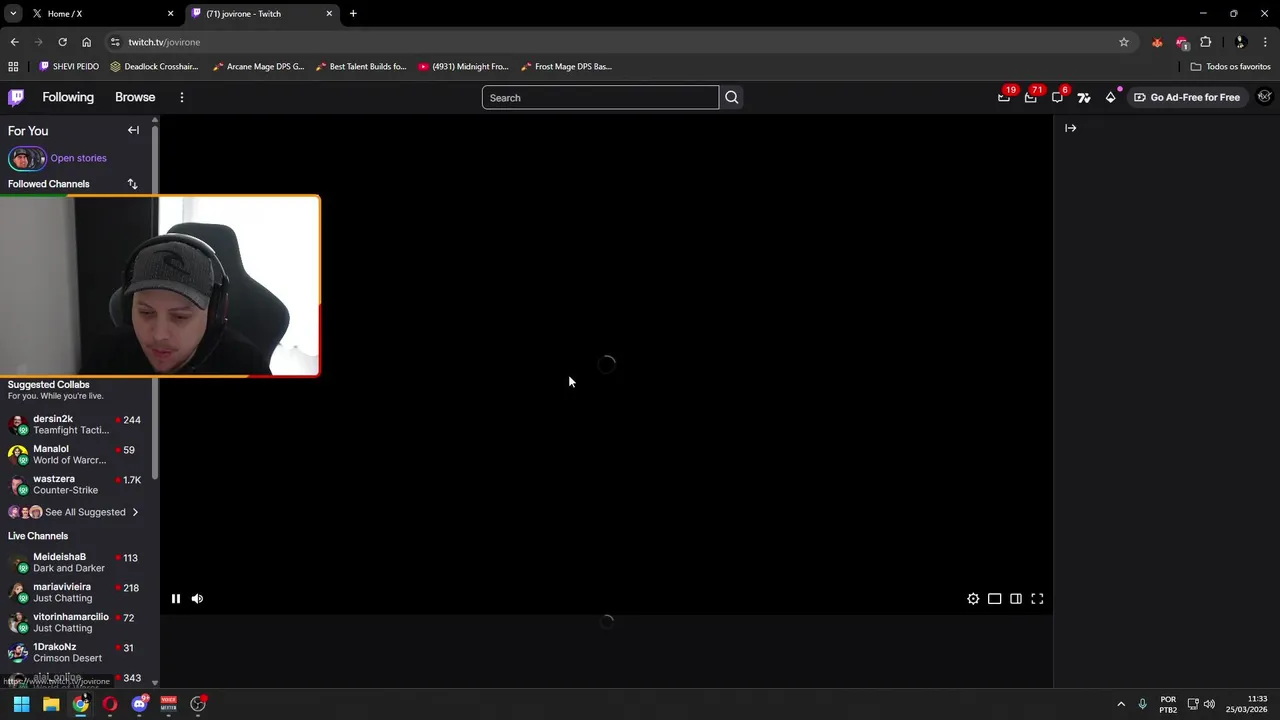Open the Browse page

pos(135,97)
